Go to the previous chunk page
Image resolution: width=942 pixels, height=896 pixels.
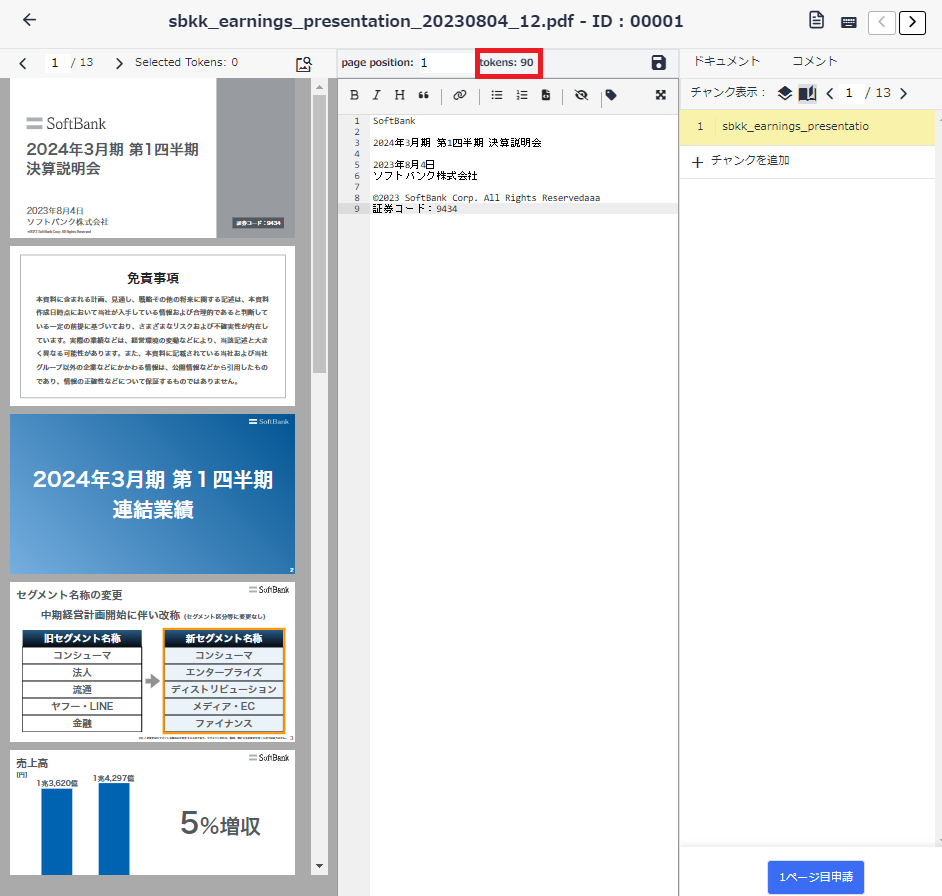(830, 93)
